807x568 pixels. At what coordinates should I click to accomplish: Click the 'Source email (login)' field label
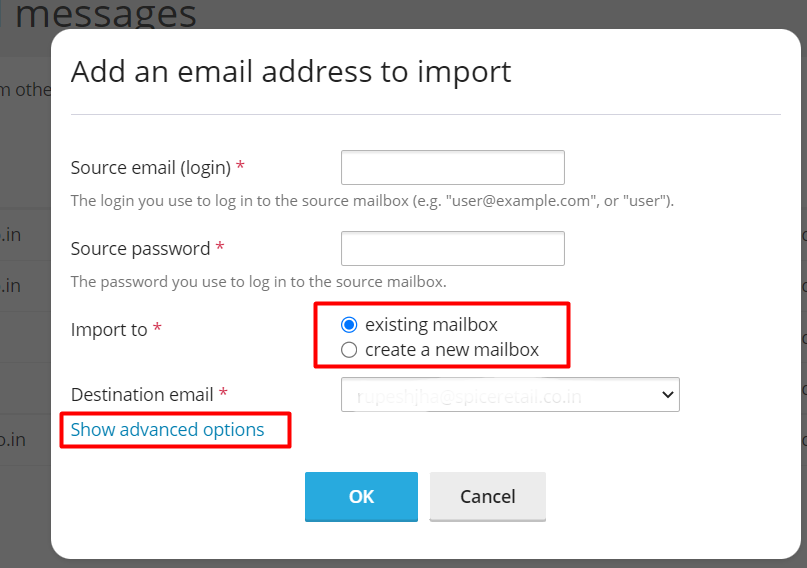pos(151,168)
